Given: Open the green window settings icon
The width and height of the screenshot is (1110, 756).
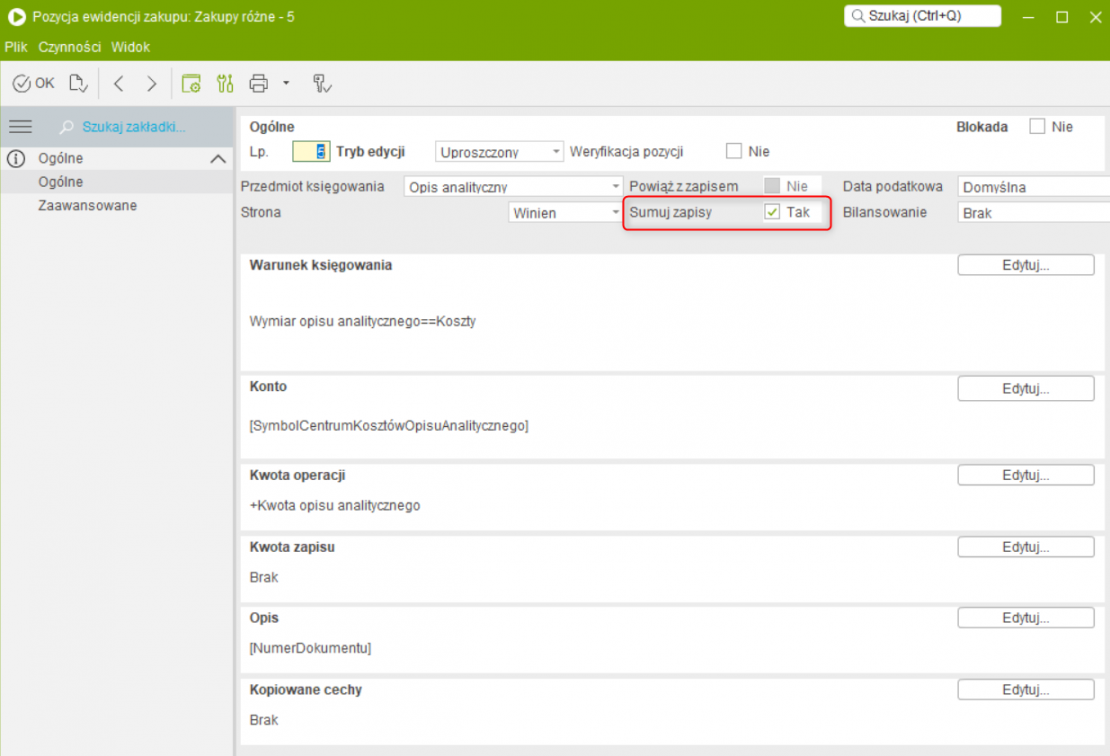Looking at the screenshot, I should [x=191, y=83].
